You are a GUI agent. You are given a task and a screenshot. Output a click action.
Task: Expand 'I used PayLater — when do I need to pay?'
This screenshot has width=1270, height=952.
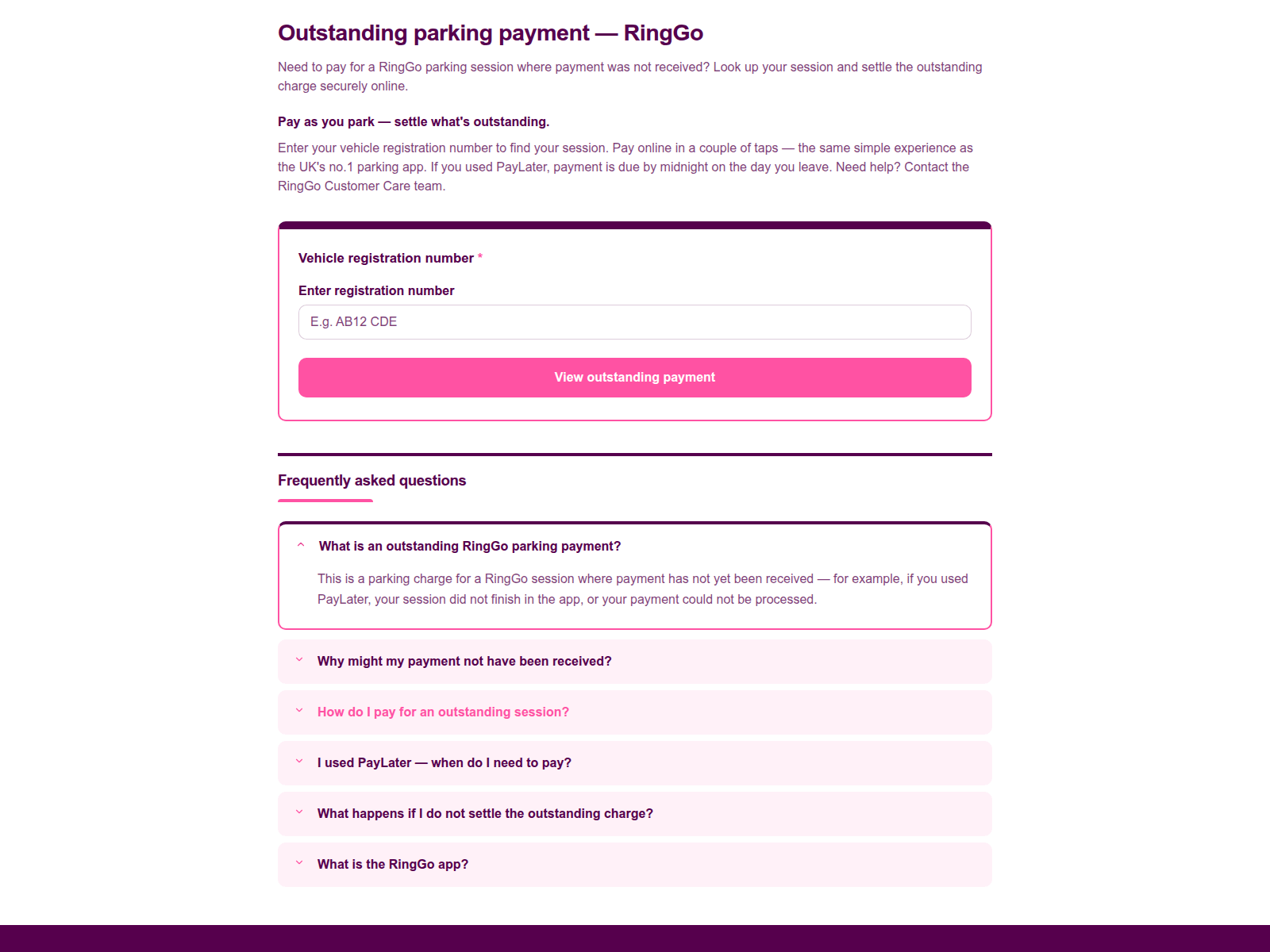tap(635, 763)
